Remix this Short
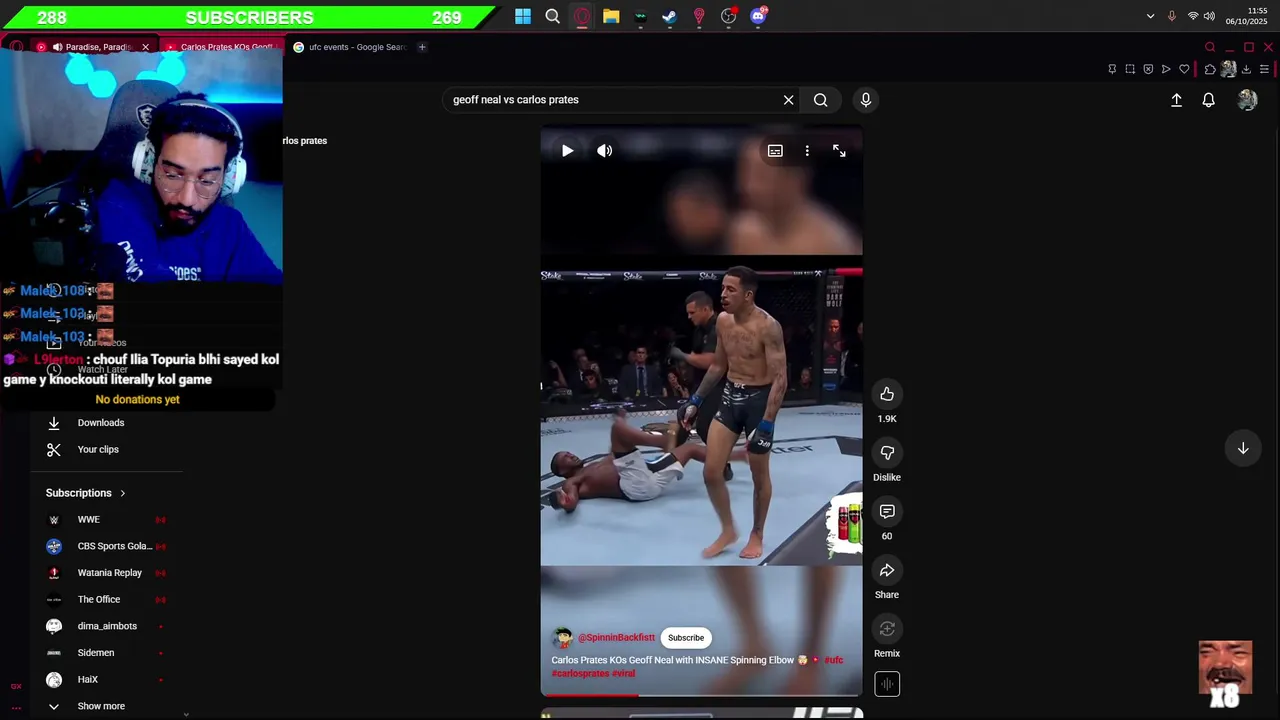 coord(887,629)
